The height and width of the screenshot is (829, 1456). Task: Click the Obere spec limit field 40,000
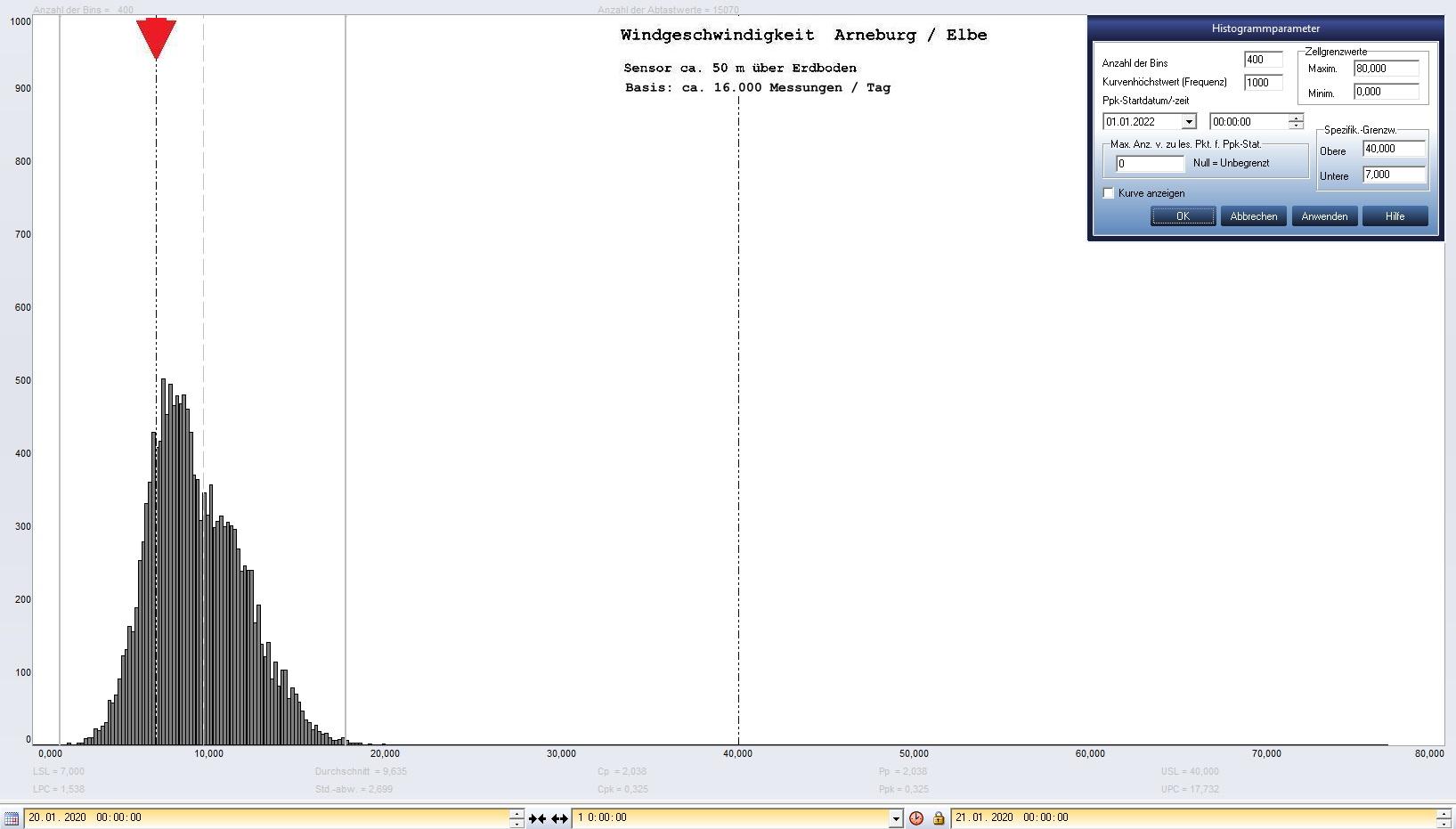(x=1394, y=149)
